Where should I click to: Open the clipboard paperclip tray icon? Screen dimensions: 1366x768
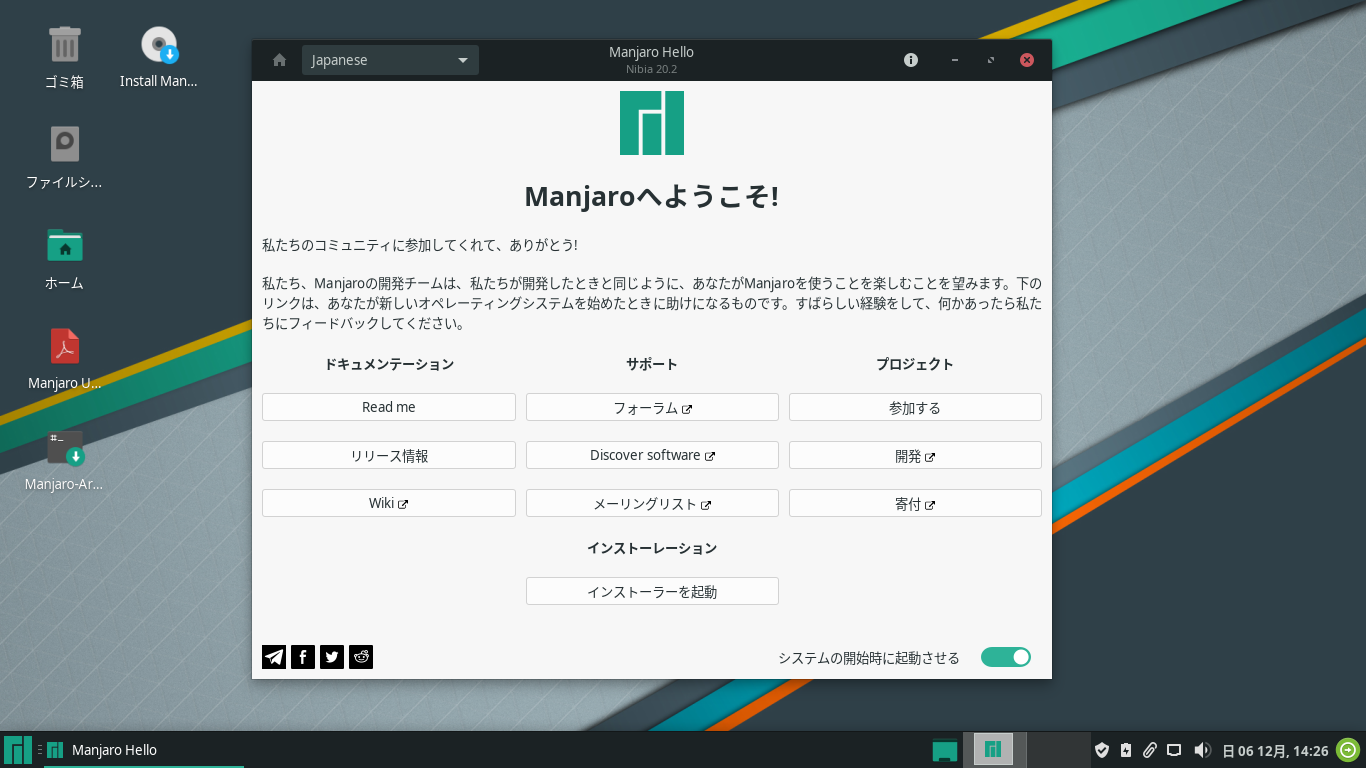(1150, 750)
